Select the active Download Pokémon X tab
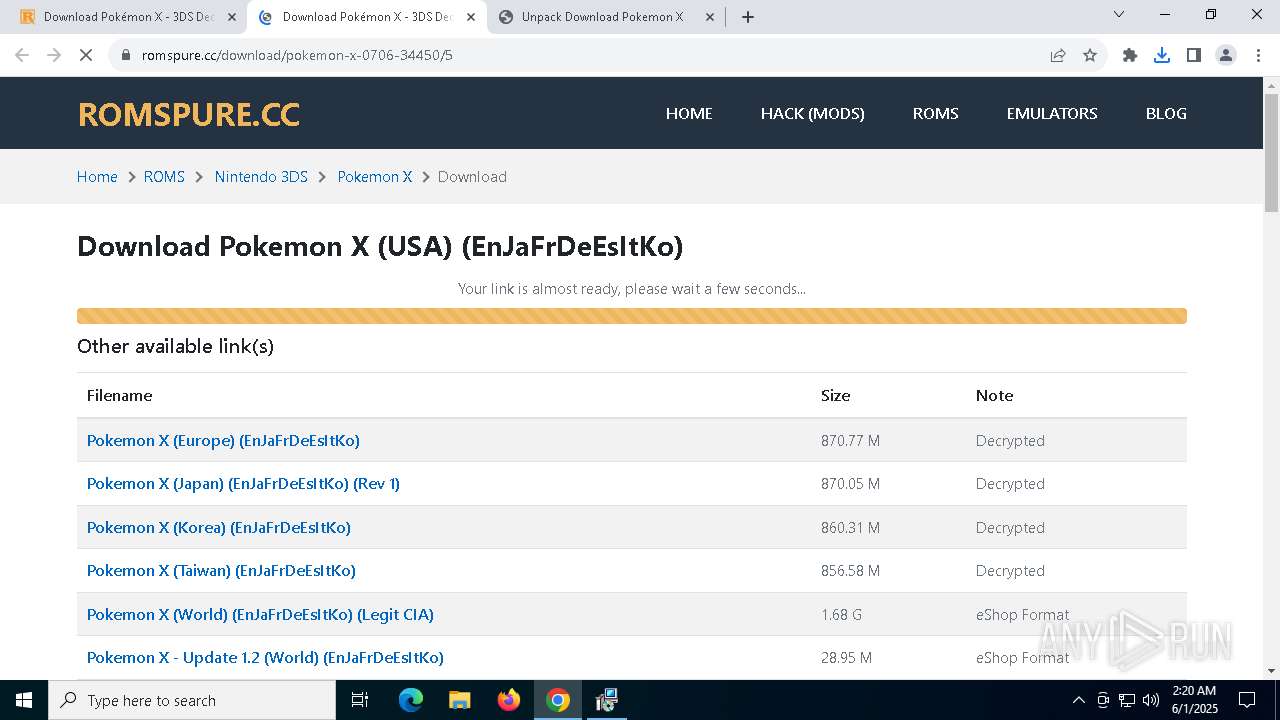The height and width of the screenshot is (720, 1280). [366, 17]
